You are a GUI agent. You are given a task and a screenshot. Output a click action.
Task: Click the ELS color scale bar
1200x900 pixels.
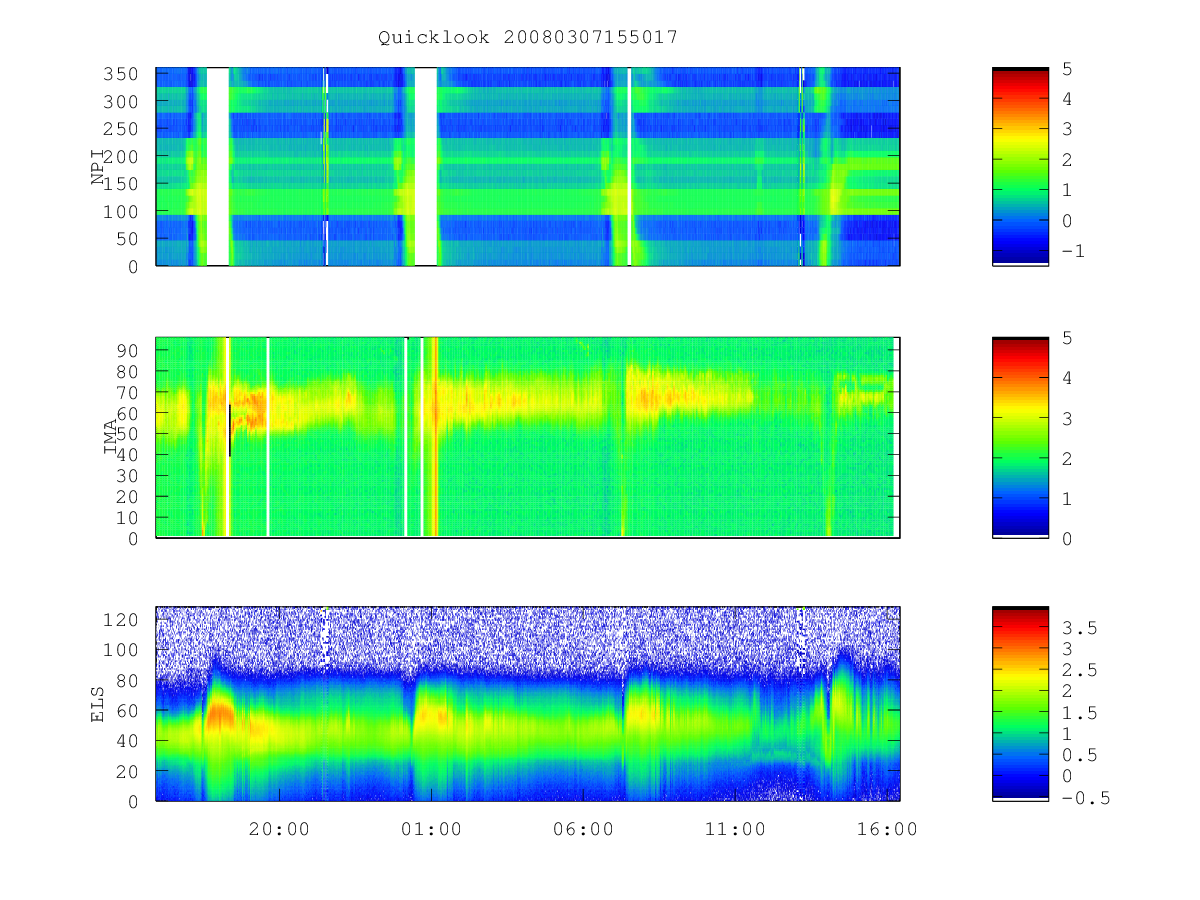1020,703
